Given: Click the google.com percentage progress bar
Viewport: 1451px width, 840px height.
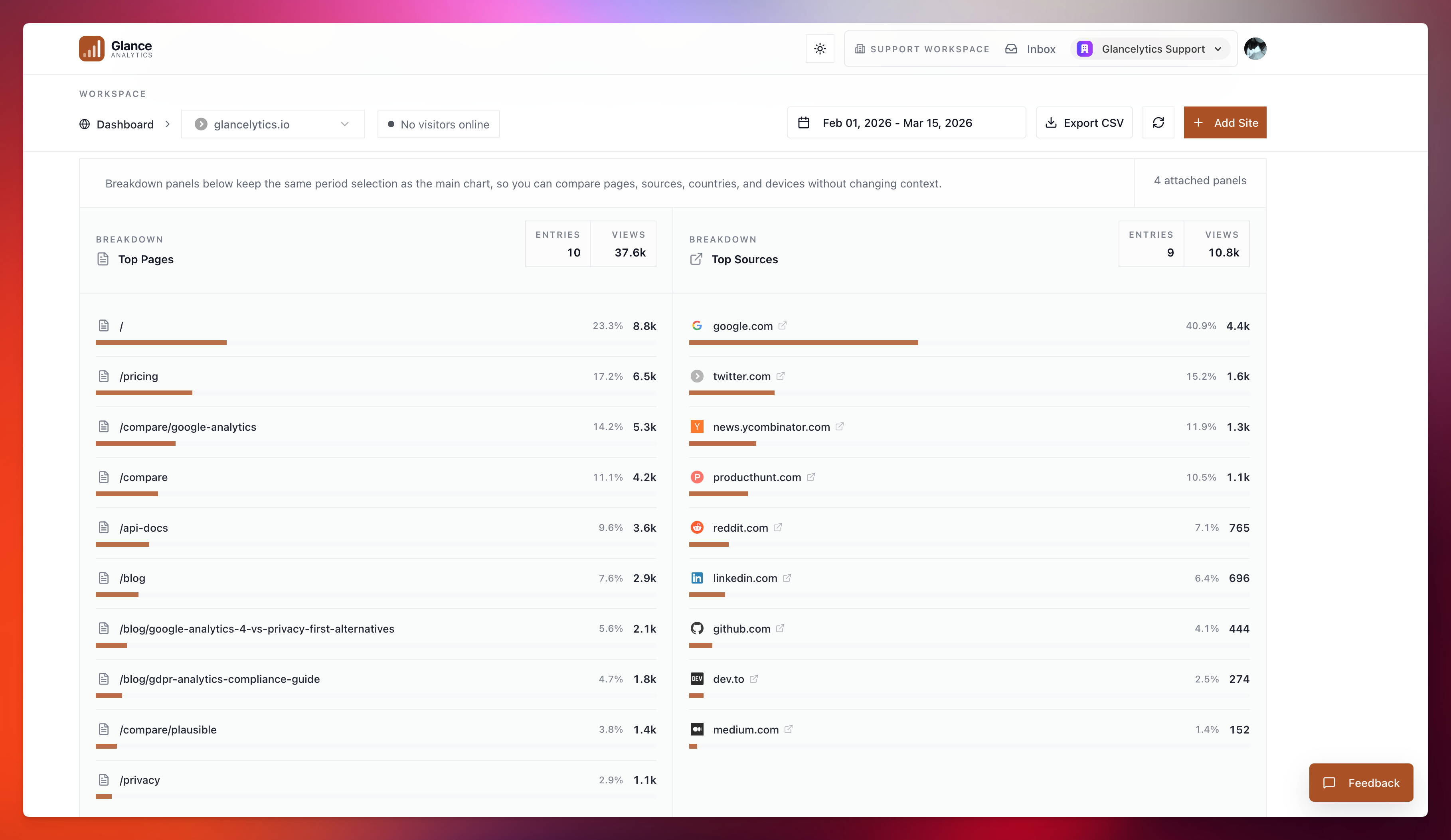Looking at the screenshot, I should pyautogui.click(x=803, y=343).
